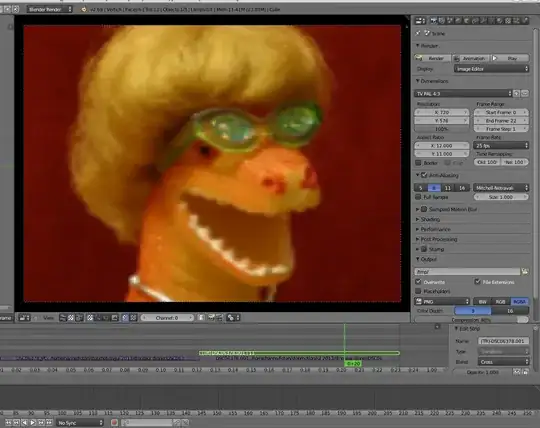This screenshot has height=428, width=540.
Task: Click the Edit Strip Name field
Action: (x=503, y=341)
